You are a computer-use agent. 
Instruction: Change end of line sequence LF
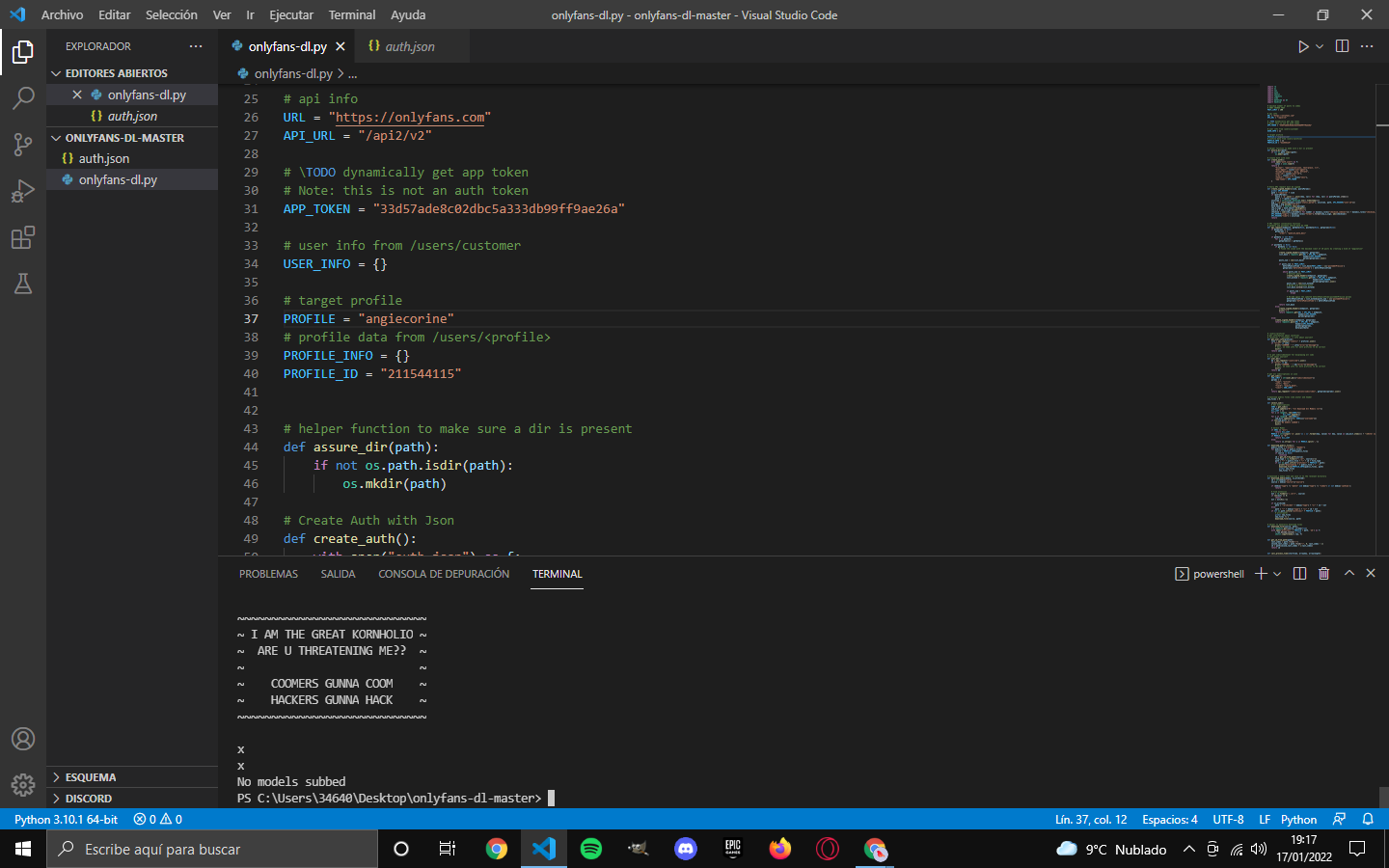[x=1265, y=819]
